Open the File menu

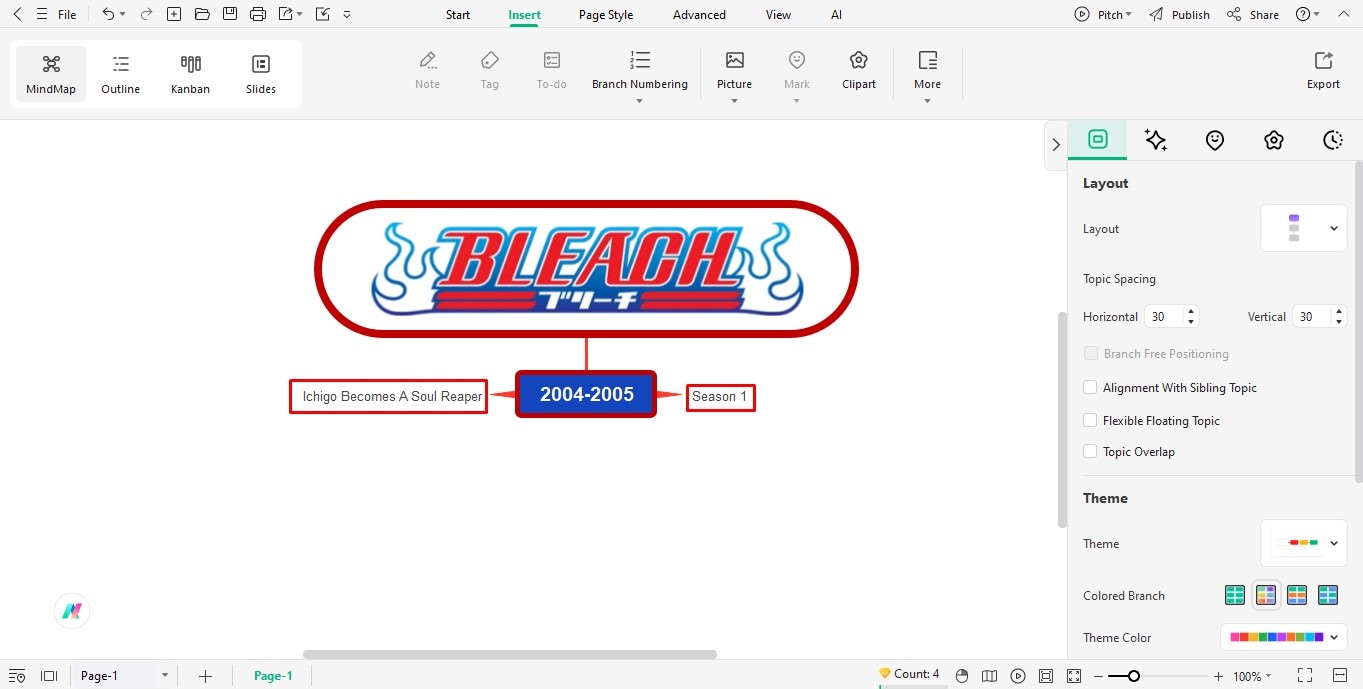67,15
